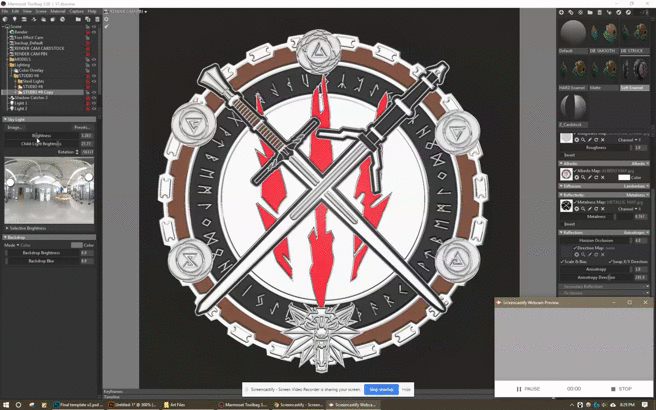The height and width of the screenshot is (410, 656).
Task: Open the Help menu
Action: pos(92,11)
